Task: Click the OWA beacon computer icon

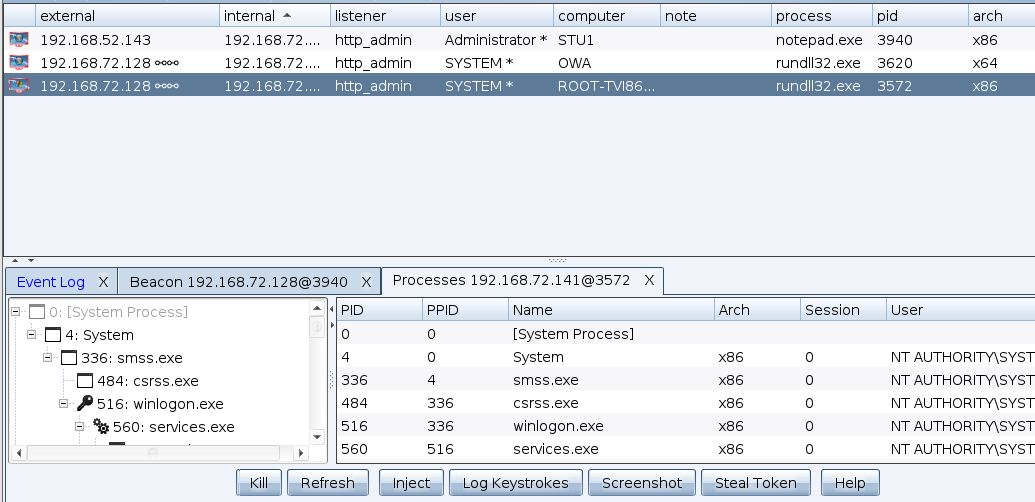Action: coord(19,63)
